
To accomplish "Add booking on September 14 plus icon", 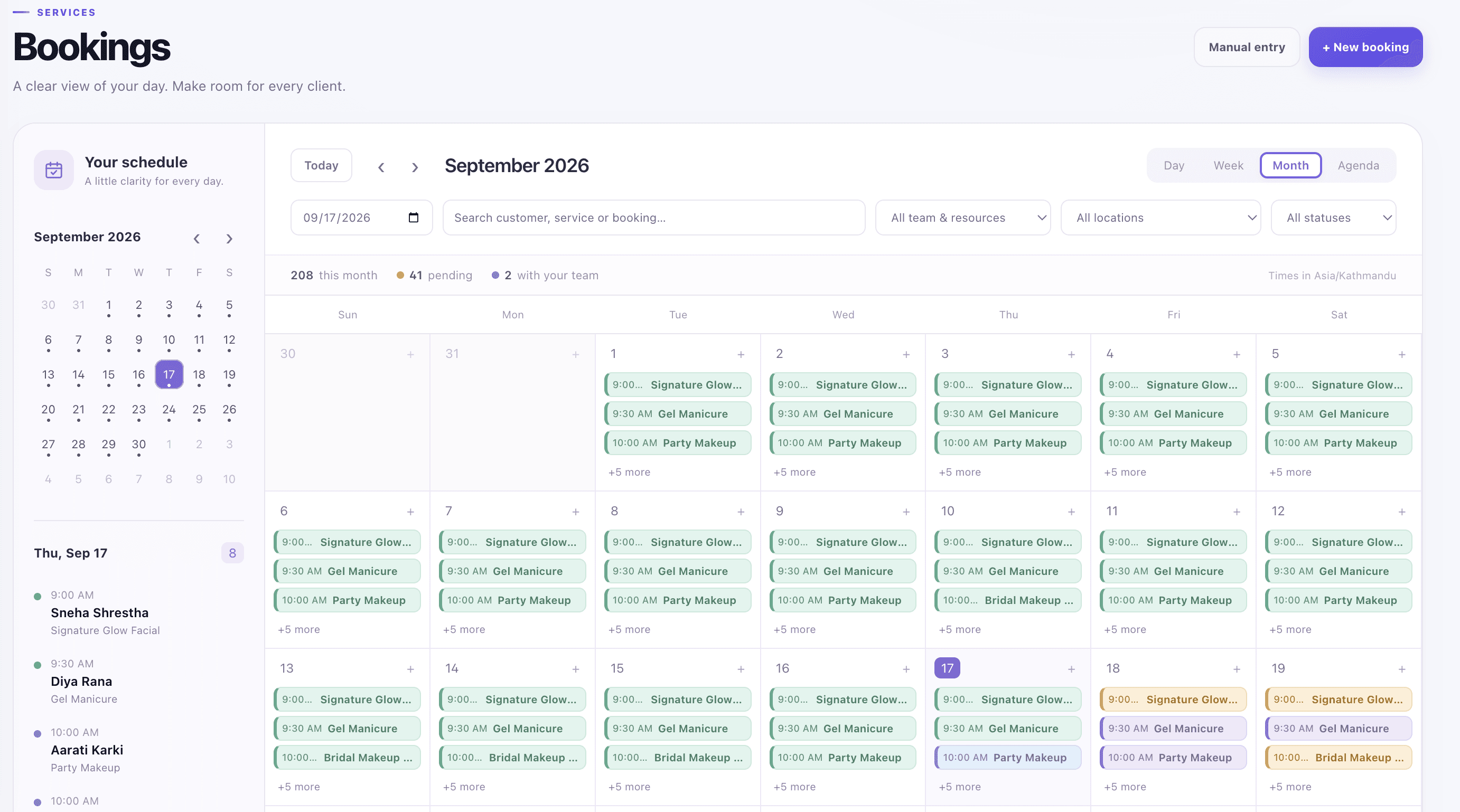I will point(575,669).
